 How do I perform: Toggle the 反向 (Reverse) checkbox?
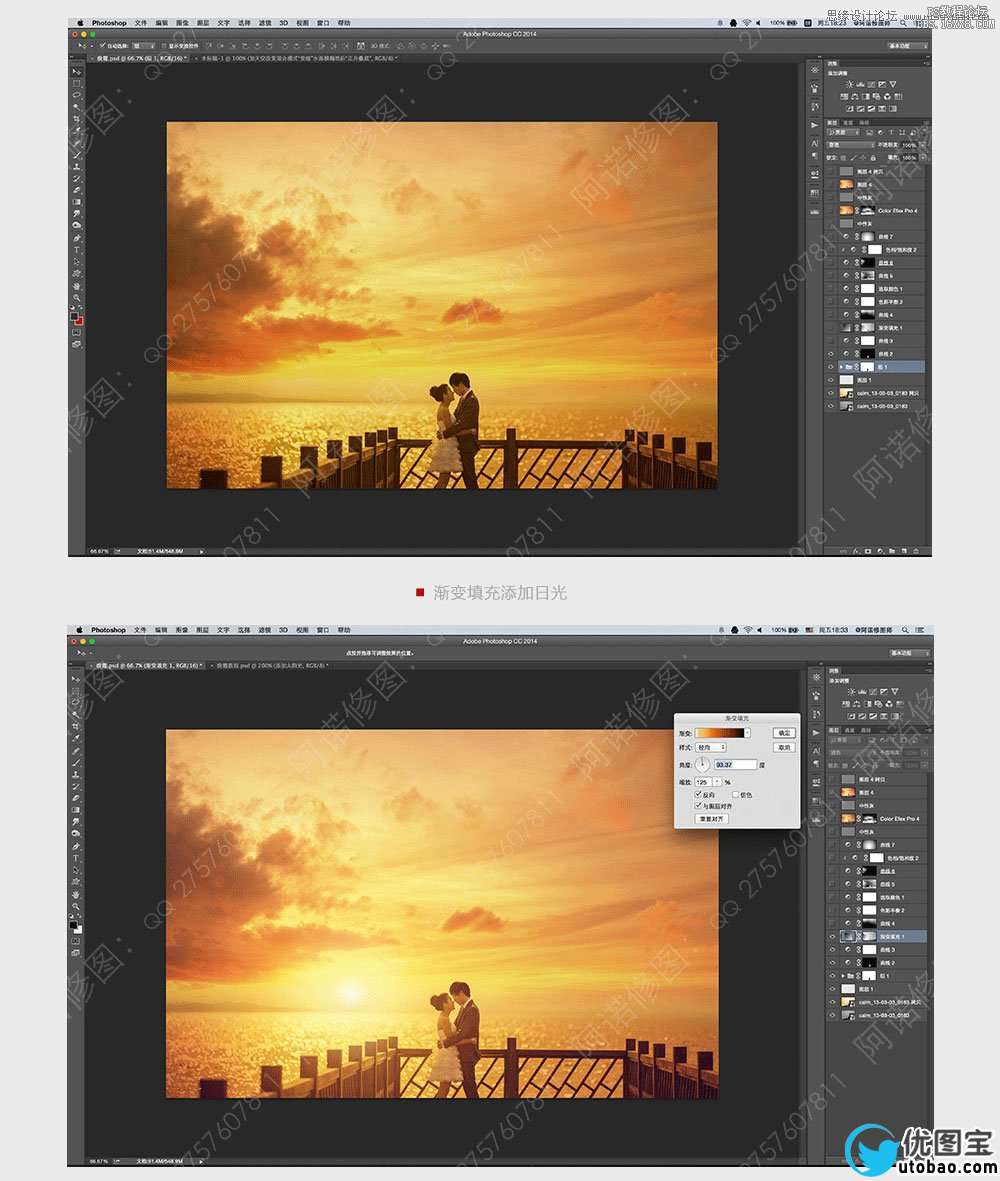point(698,795)
